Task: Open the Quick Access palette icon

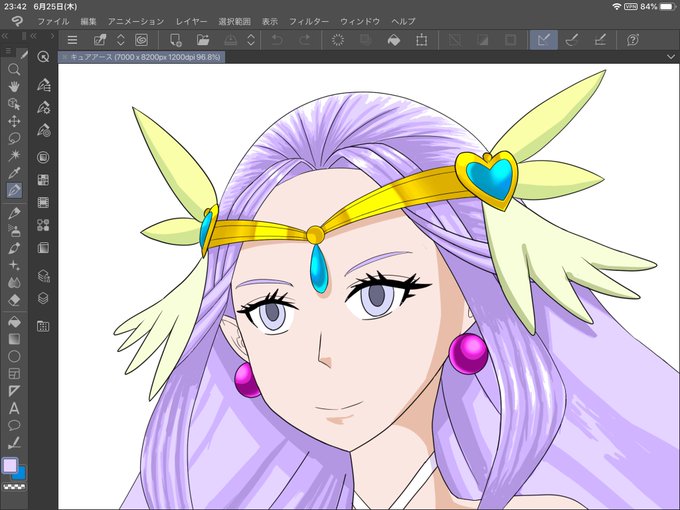Action: [43, 56]
